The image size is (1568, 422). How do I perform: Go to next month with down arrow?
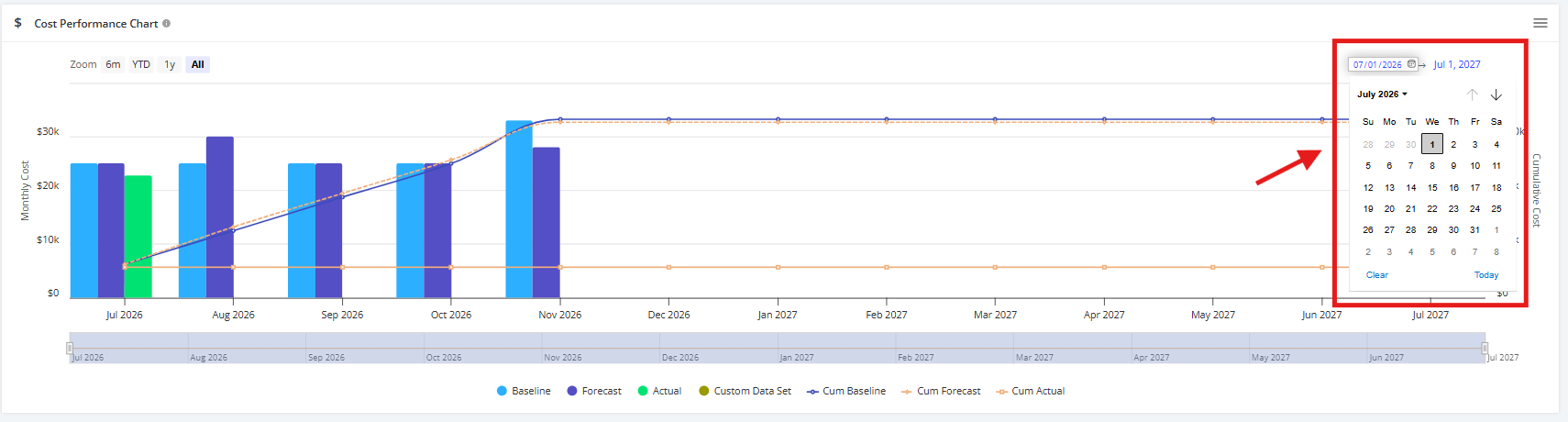click(1496, 94)
